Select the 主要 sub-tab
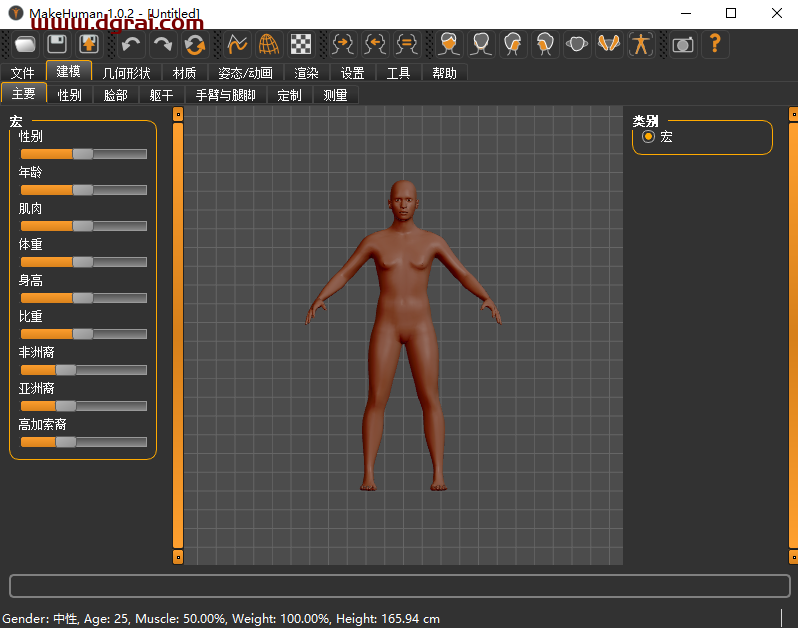The width and height of the screenshot is (798, 628). point(24,94)
